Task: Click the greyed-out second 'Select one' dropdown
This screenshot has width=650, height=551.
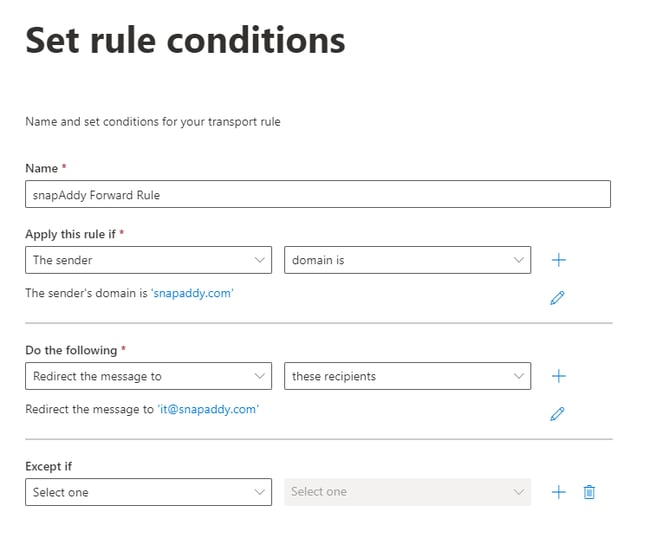Action: click(x=407, y=492)
